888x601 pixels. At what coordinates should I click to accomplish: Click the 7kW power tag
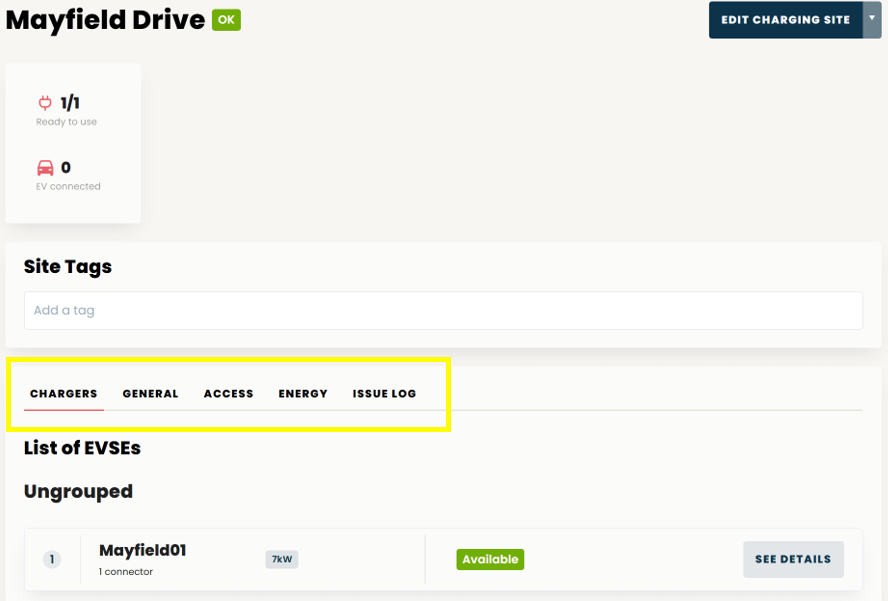[x=282, y=559]
